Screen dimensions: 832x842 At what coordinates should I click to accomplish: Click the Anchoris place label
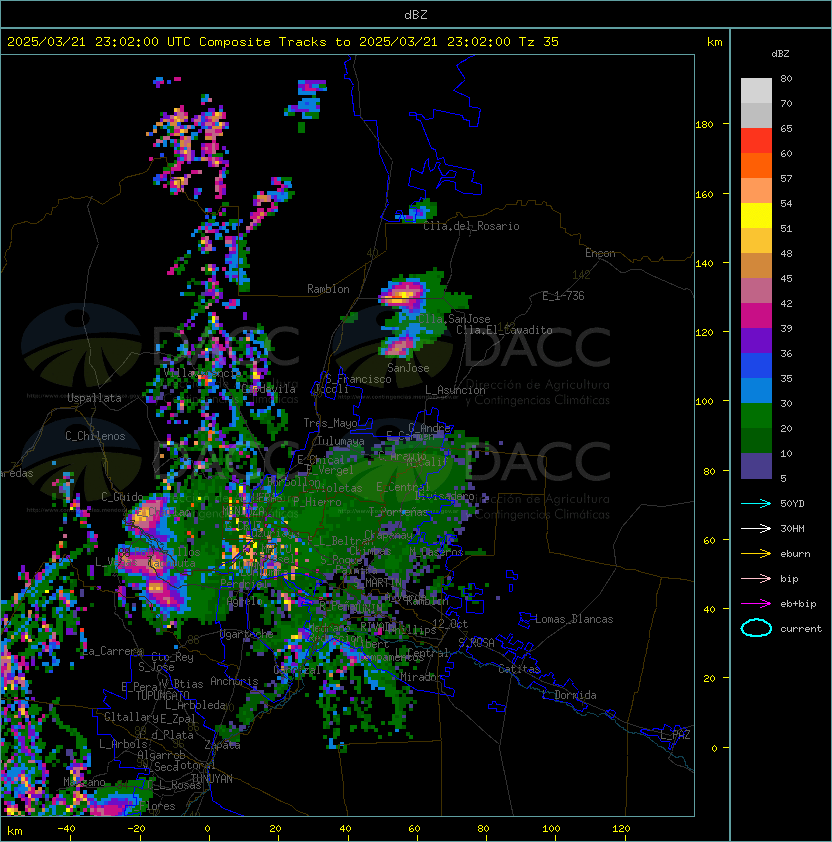[x=234, y=681]
